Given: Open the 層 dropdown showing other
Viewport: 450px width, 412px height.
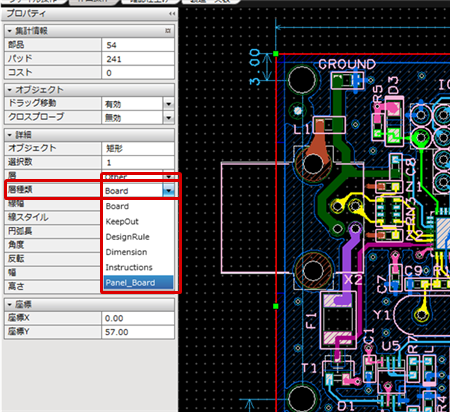Looking at the screenshot, I should 169,176.
